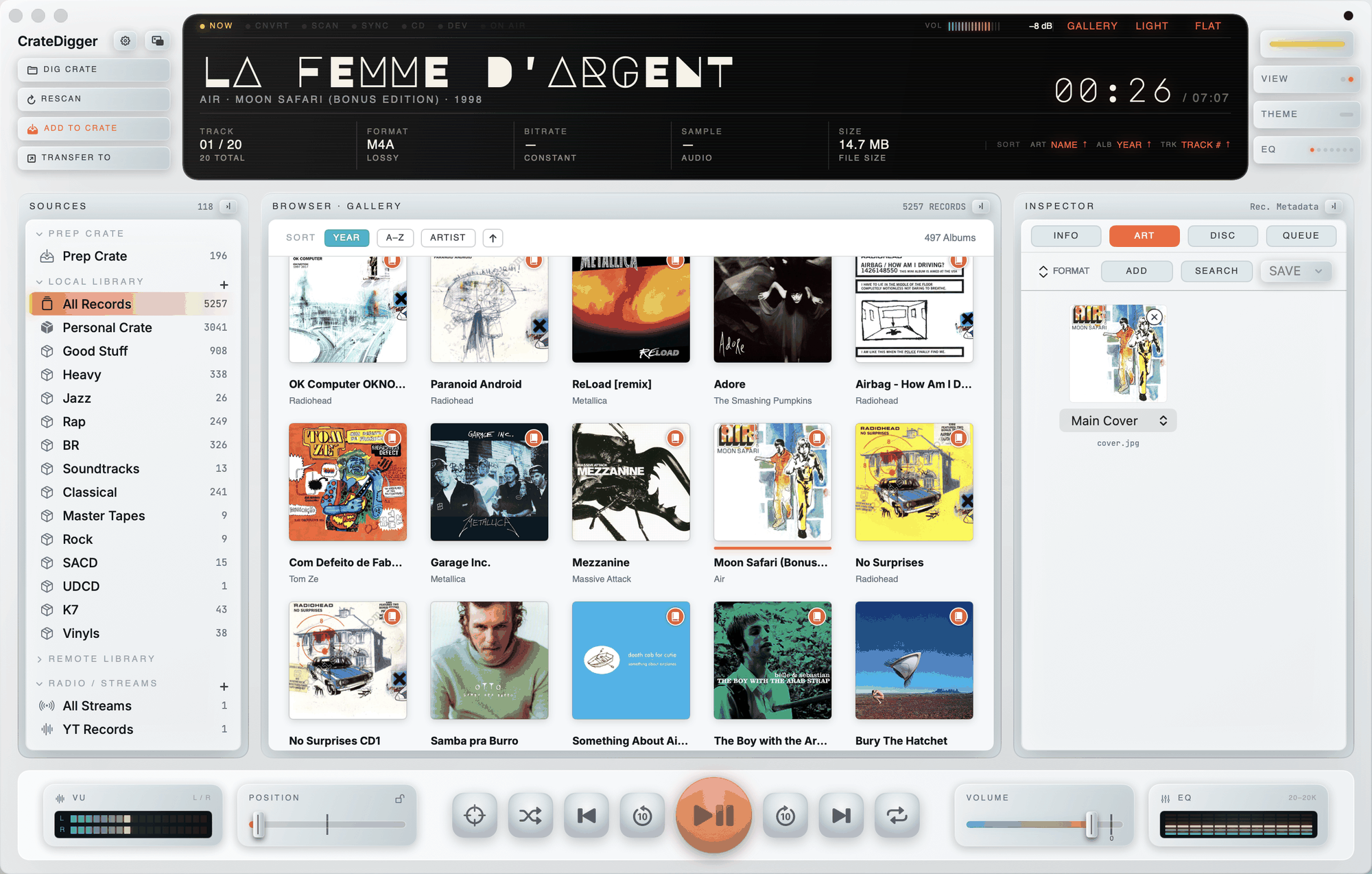Toggle LIGHT theme mode
Screen dimensions: 1372x874
[1152, 26]
